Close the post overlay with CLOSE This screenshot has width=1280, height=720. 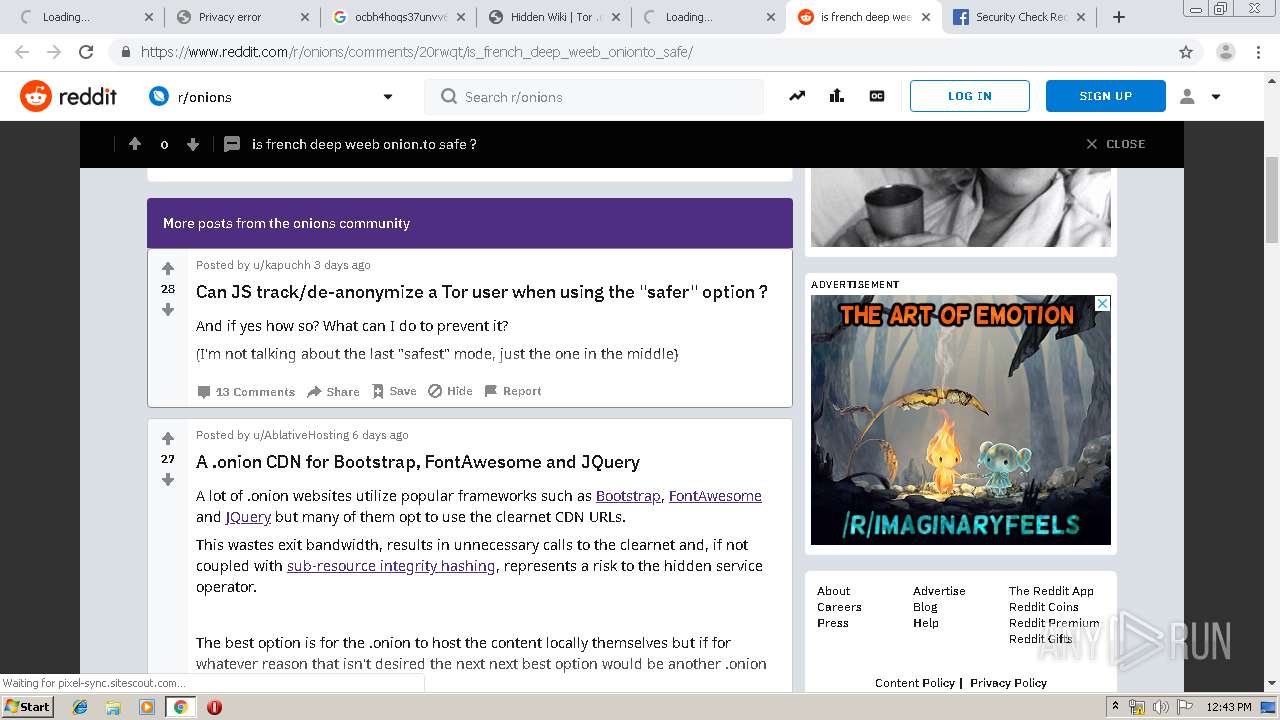[x=1115, y=144]
